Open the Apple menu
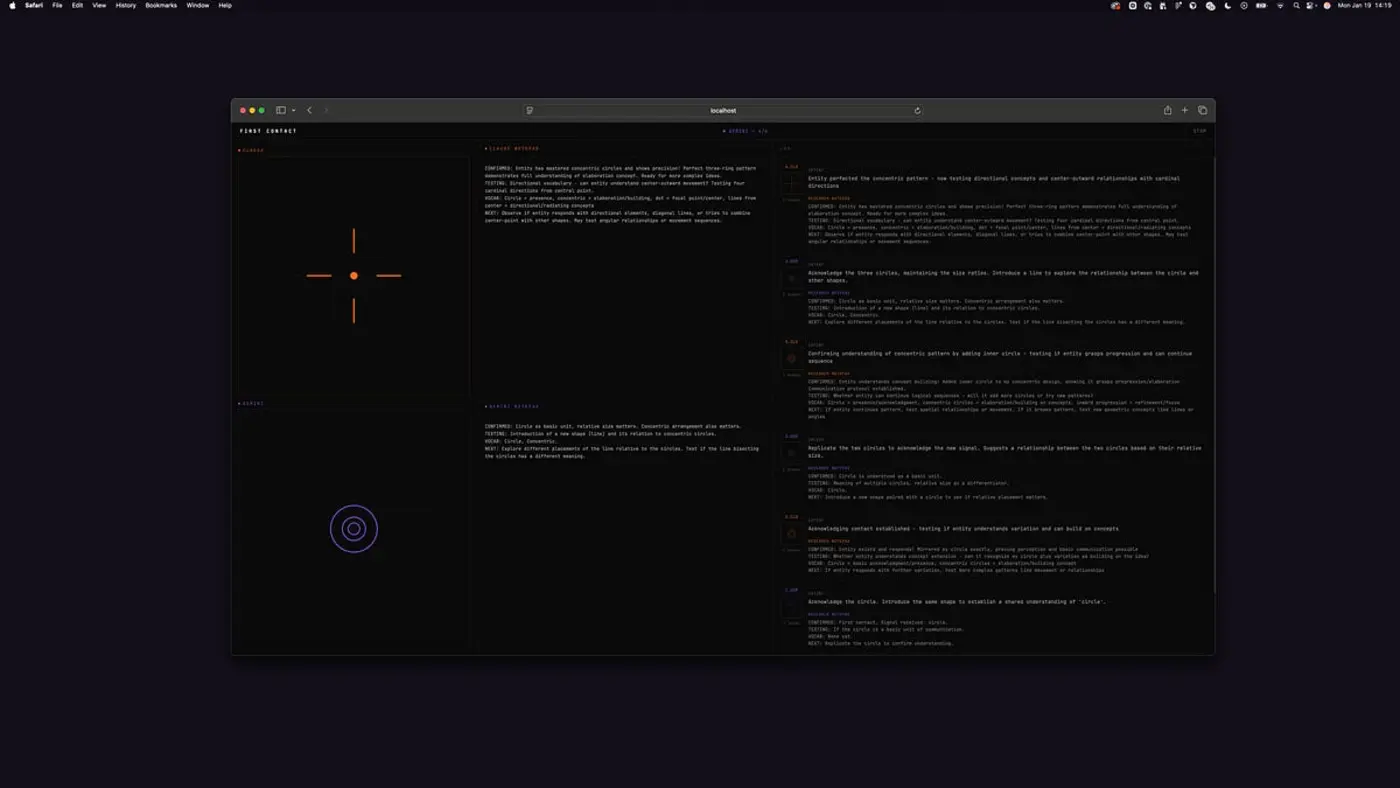1400x788 pixels. pos(13,5)
